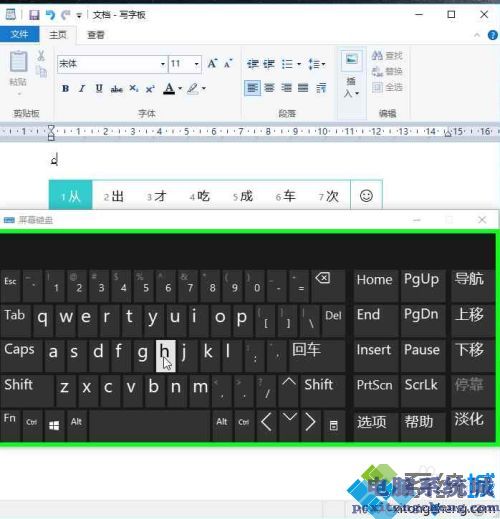Tap the context menu key on on-screen keyboard

pyautogui.click(x=333, y=425)
